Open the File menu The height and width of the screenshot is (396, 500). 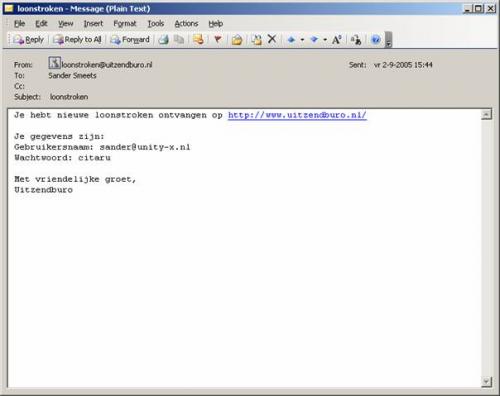(19, 24)
